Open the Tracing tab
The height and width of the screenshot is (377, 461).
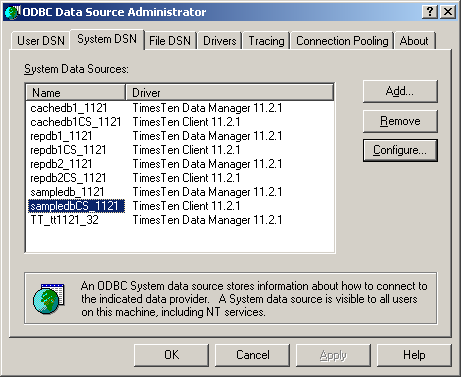[266, 41]
